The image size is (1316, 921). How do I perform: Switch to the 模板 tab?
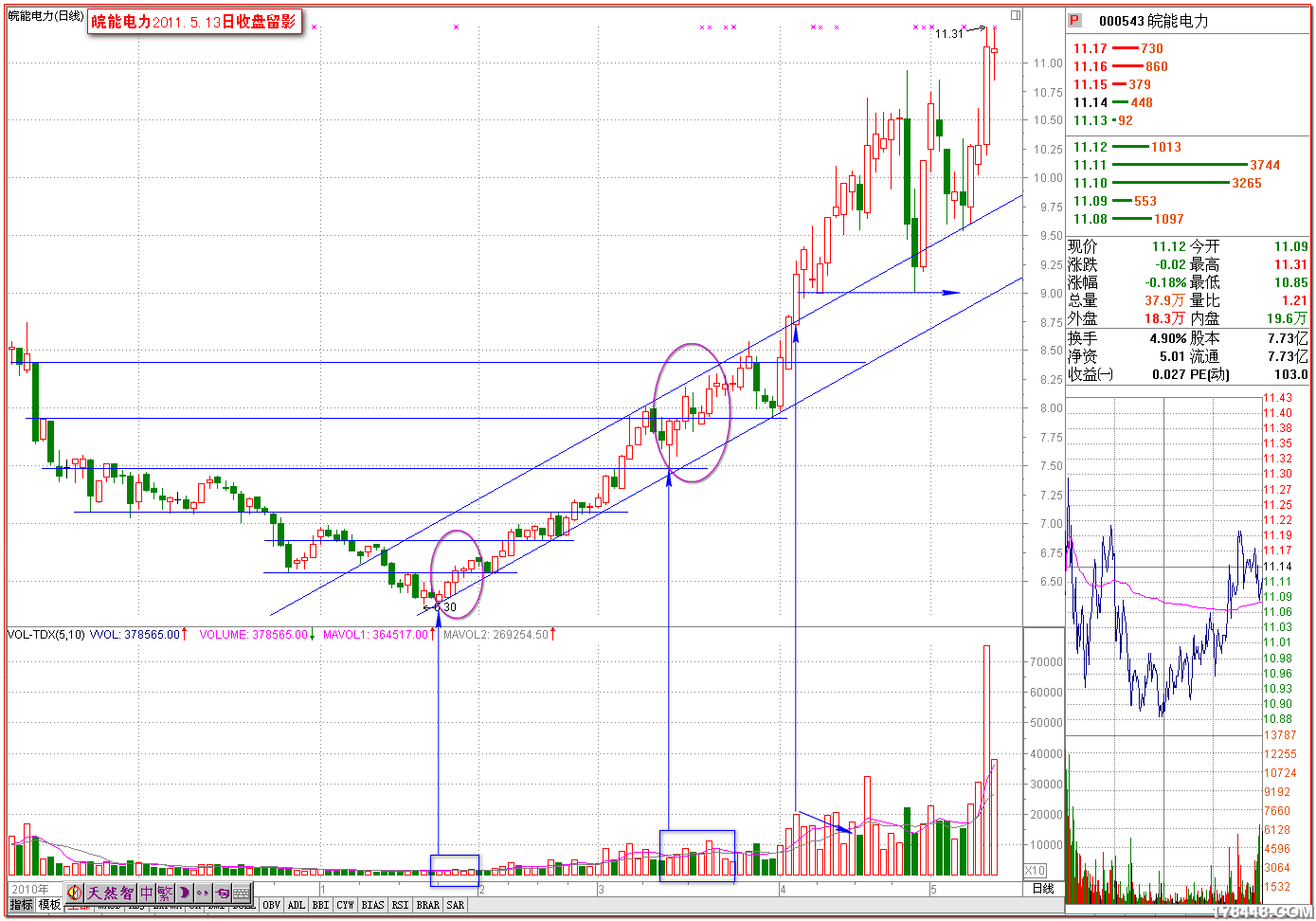click(49, 905)
